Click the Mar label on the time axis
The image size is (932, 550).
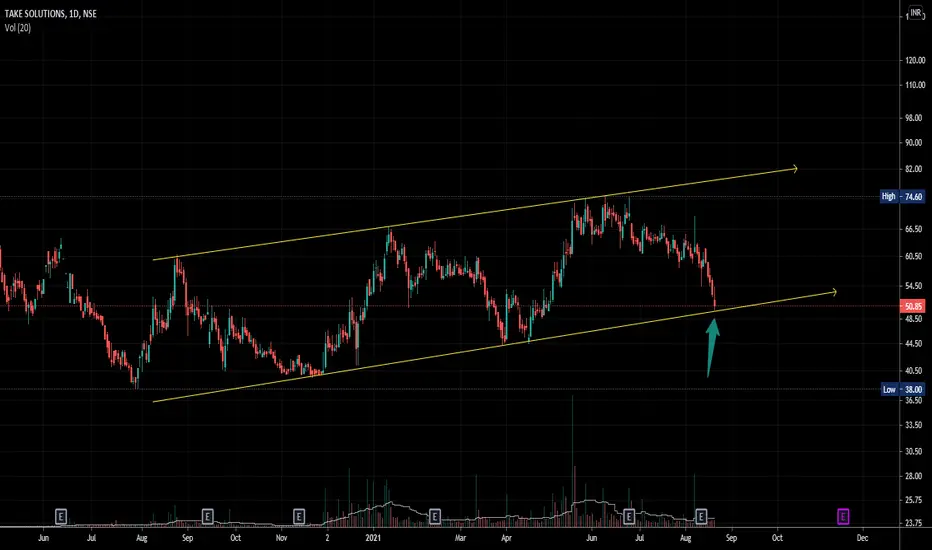(x=461, y=538)
